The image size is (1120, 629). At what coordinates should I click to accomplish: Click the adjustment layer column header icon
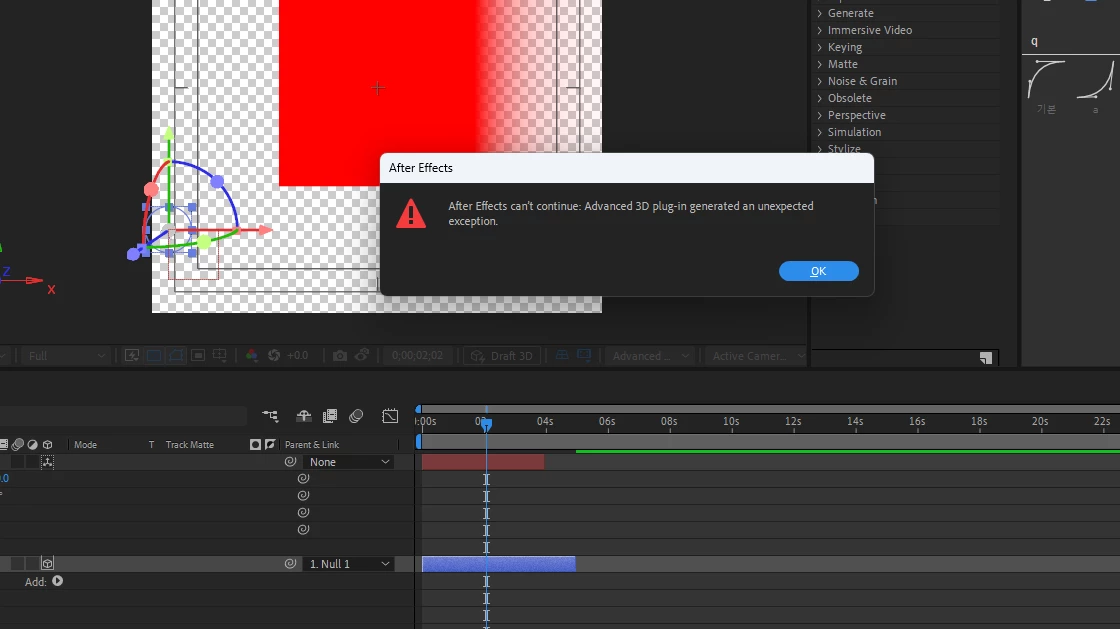click(x=33, y=444)
